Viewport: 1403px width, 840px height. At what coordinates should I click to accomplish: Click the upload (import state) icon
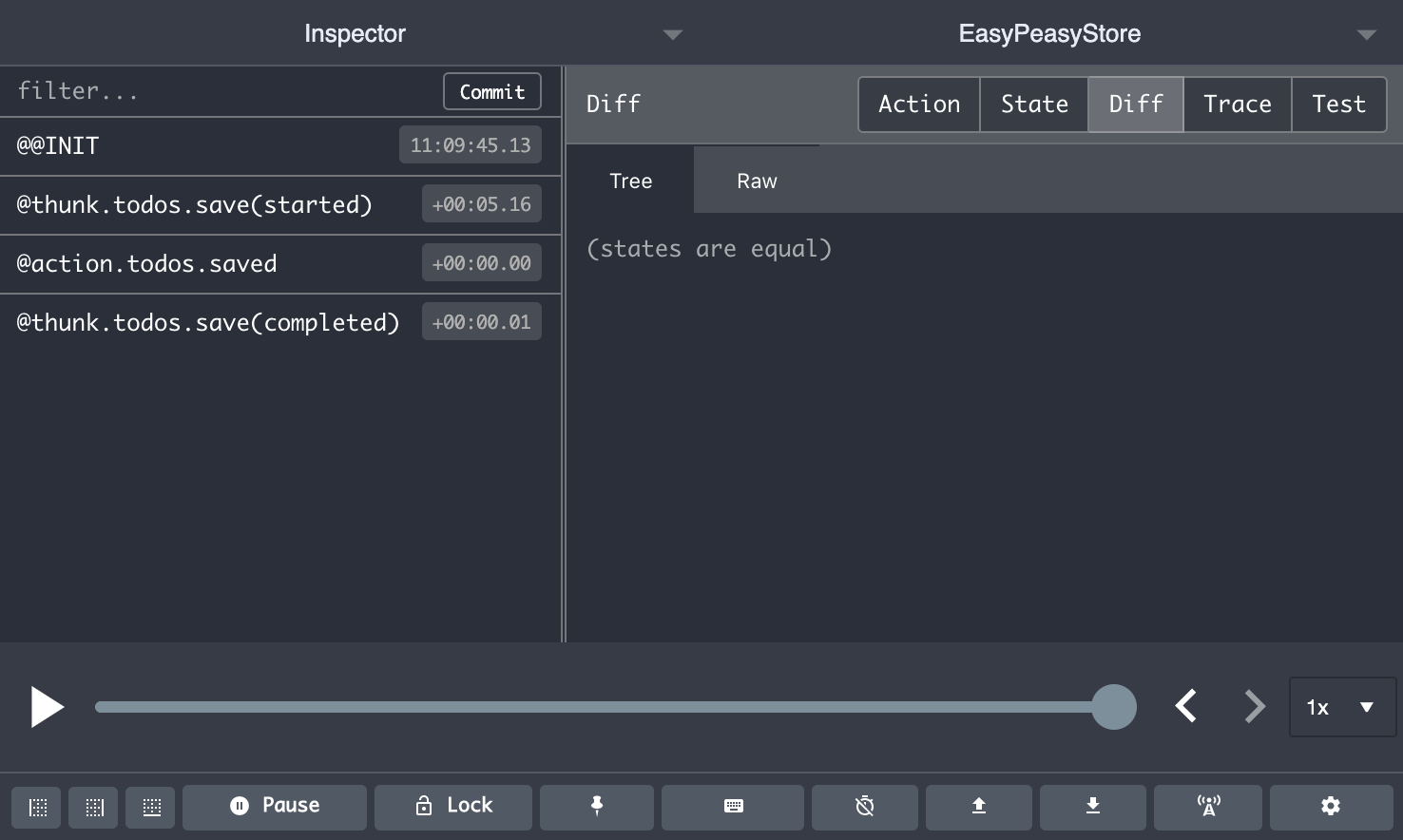[x=979, y=807]
